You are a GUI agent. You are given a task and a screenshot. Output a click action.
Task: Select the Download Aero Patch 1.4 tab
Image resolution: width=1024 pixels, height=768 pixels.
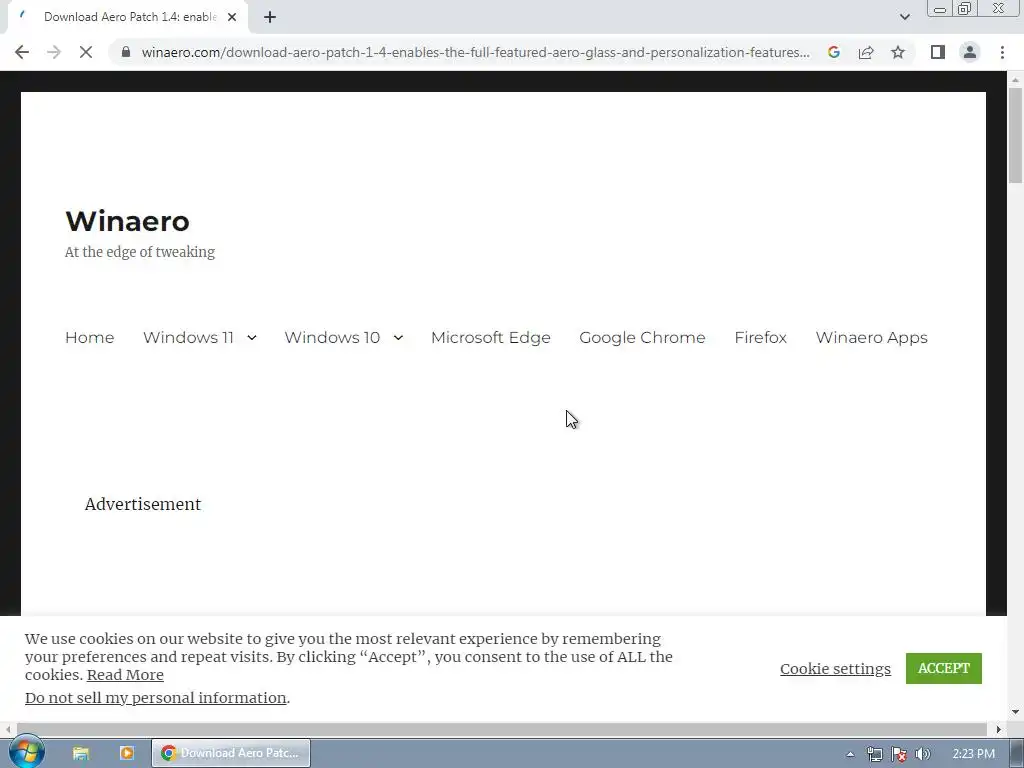pyautogui.click(x=127, y=17)
